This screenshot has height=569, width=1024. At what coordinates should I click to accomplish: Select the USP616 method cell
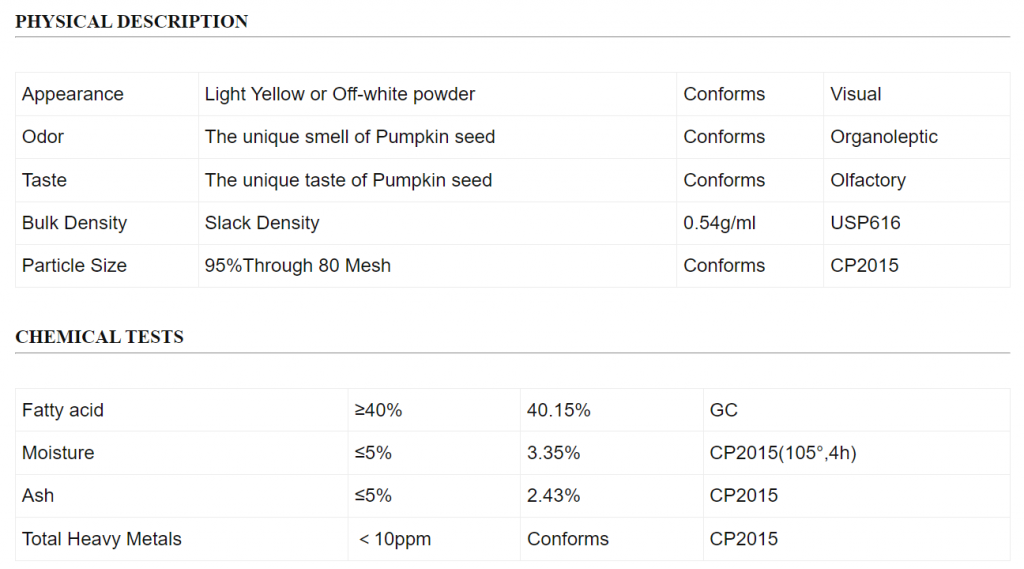(x=865, y=223)
